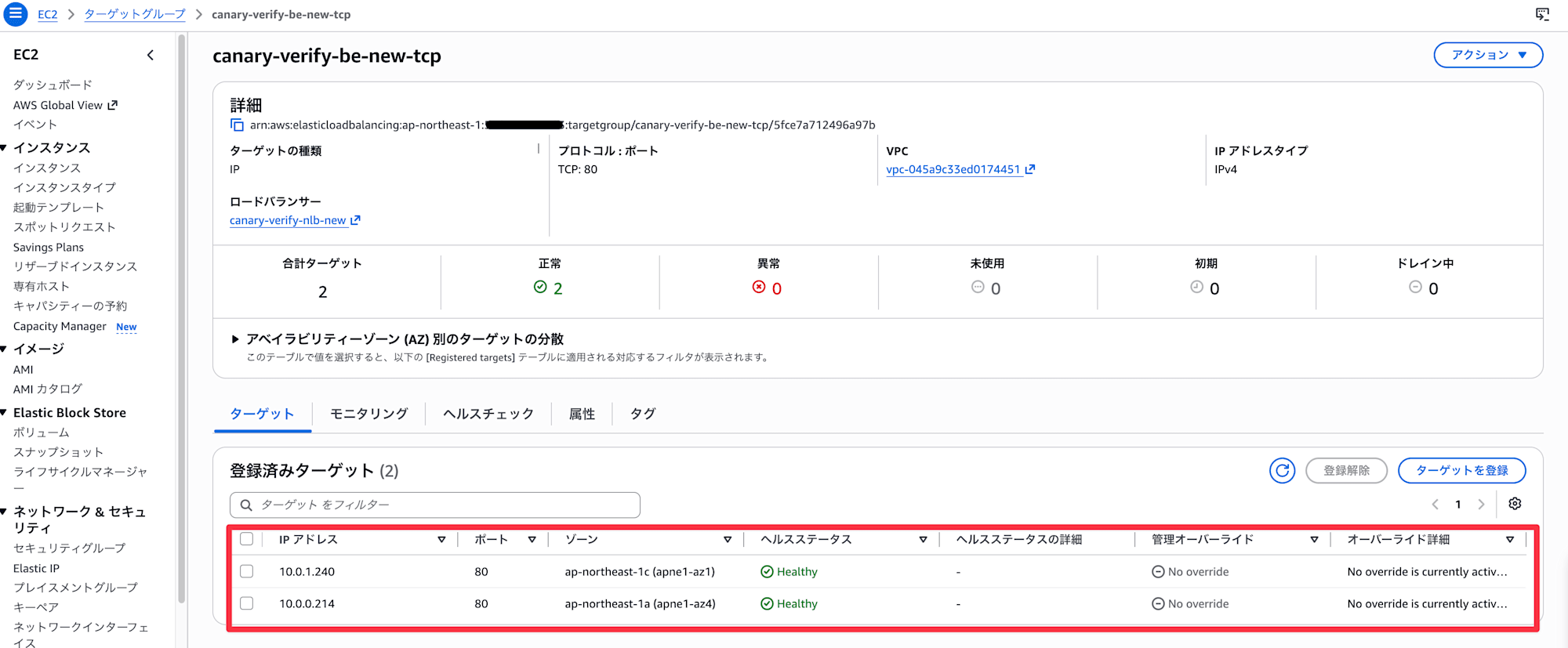The height and width of the screenshot is (648, 1568).
Task: Refresh the registered targets list
Action: click(1283, 470)
